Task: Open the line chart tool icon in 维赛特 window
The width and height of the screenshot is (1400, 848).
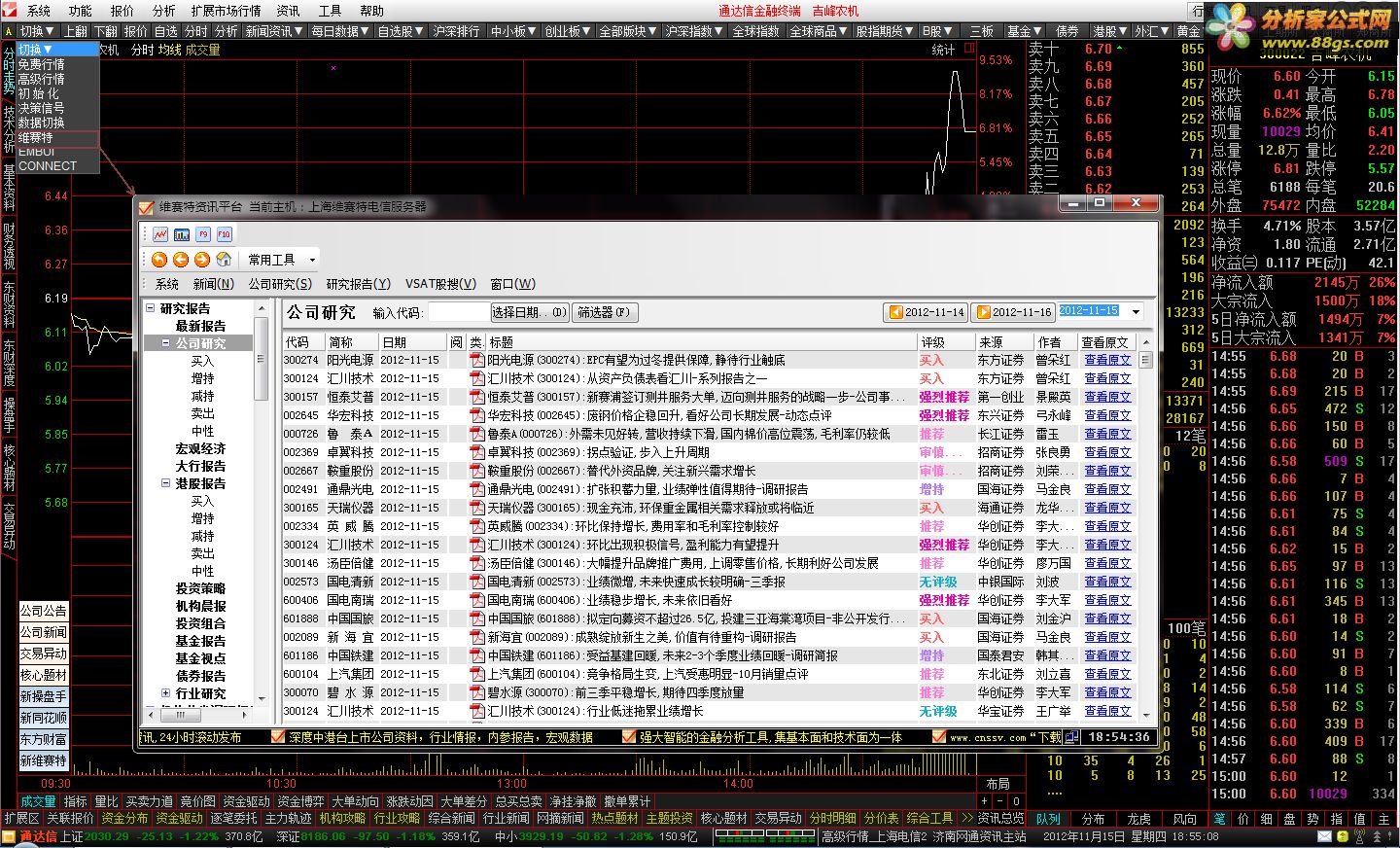Action: 160,234
